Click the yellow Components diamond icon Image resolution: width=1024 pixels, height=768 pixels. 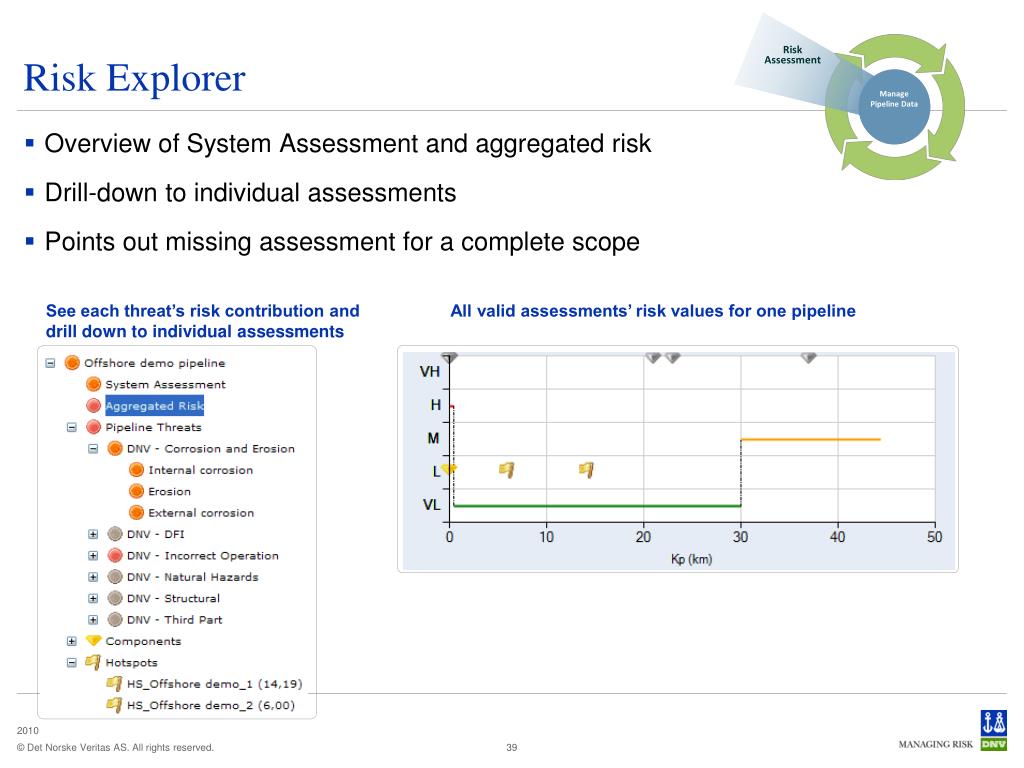(x=94, y=641)
